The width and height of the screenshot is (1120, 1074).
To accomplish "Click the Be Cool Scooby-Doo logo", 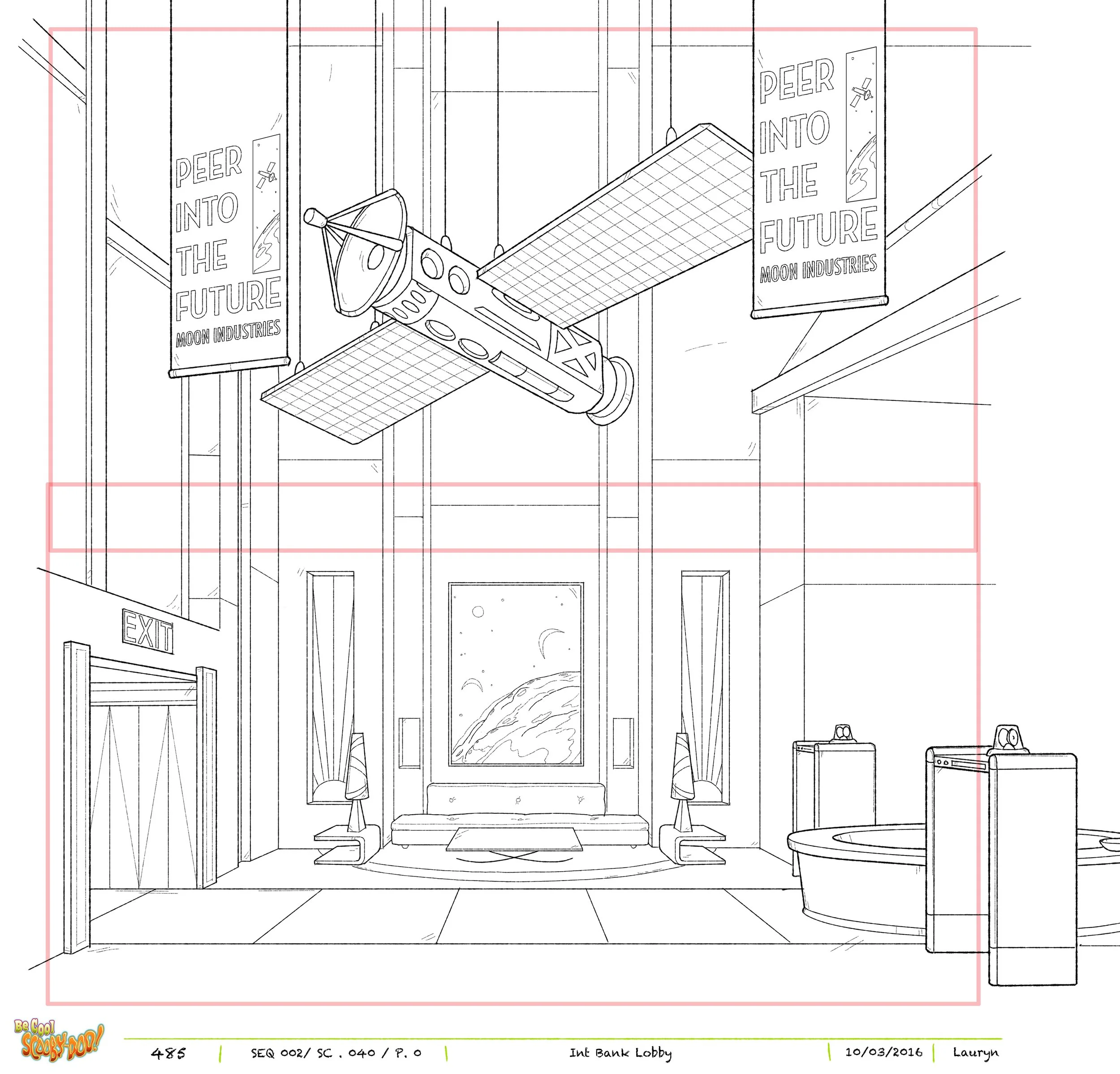I will coord(60,1039).
